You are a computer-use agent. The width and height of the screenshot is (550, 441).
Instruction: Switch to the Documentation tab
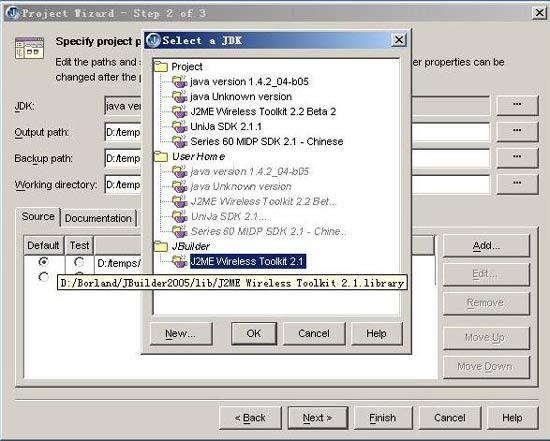(x=98, y=218)
